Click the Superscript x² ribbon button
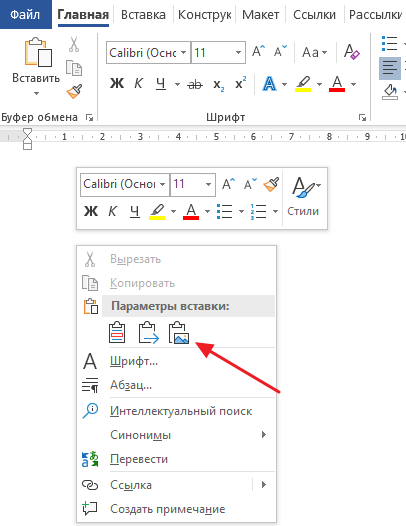 pyautogui.click(x=240, y=84)
